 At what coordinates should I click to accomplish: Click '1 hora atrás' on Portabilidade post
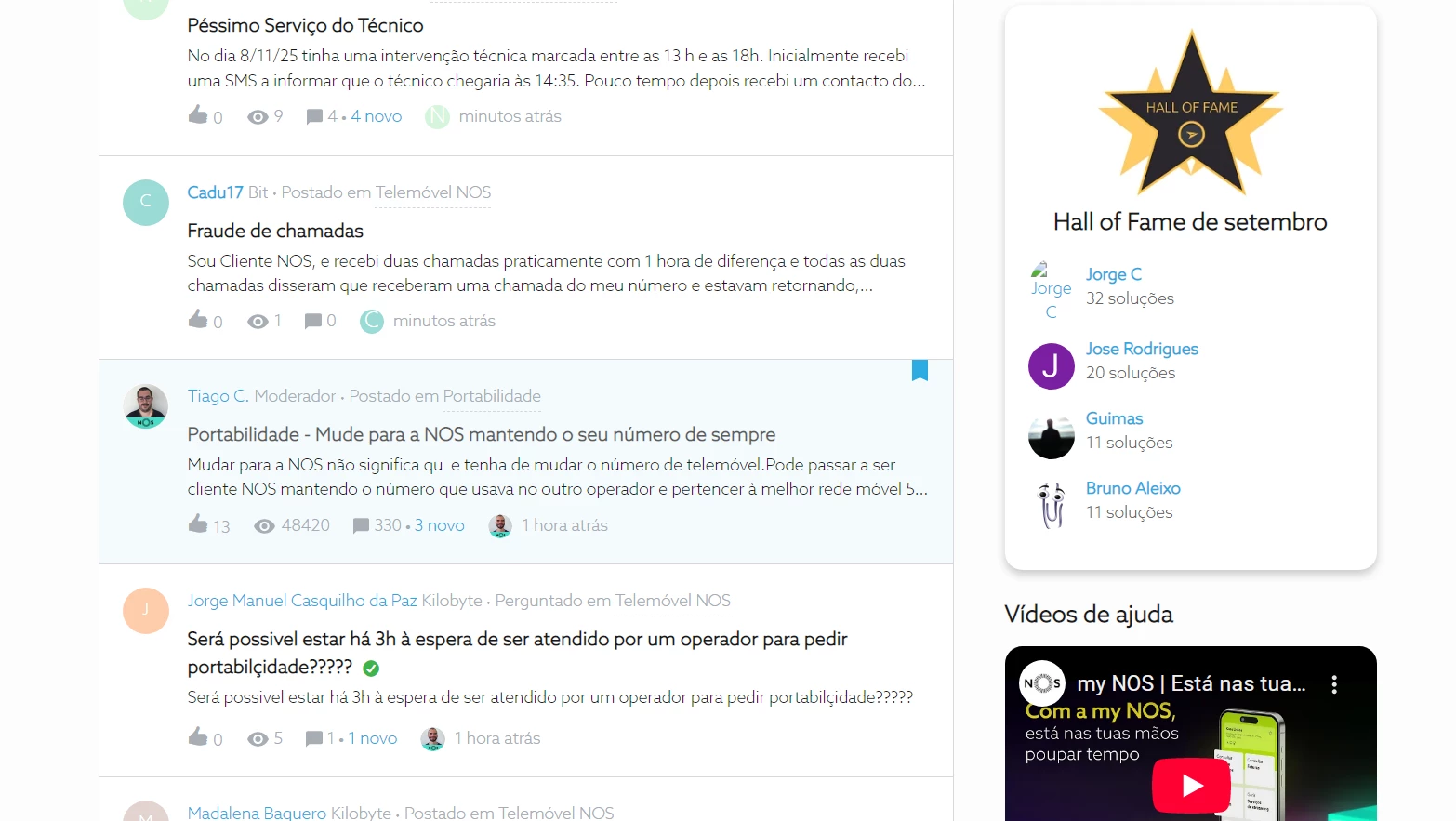[565, 525]
